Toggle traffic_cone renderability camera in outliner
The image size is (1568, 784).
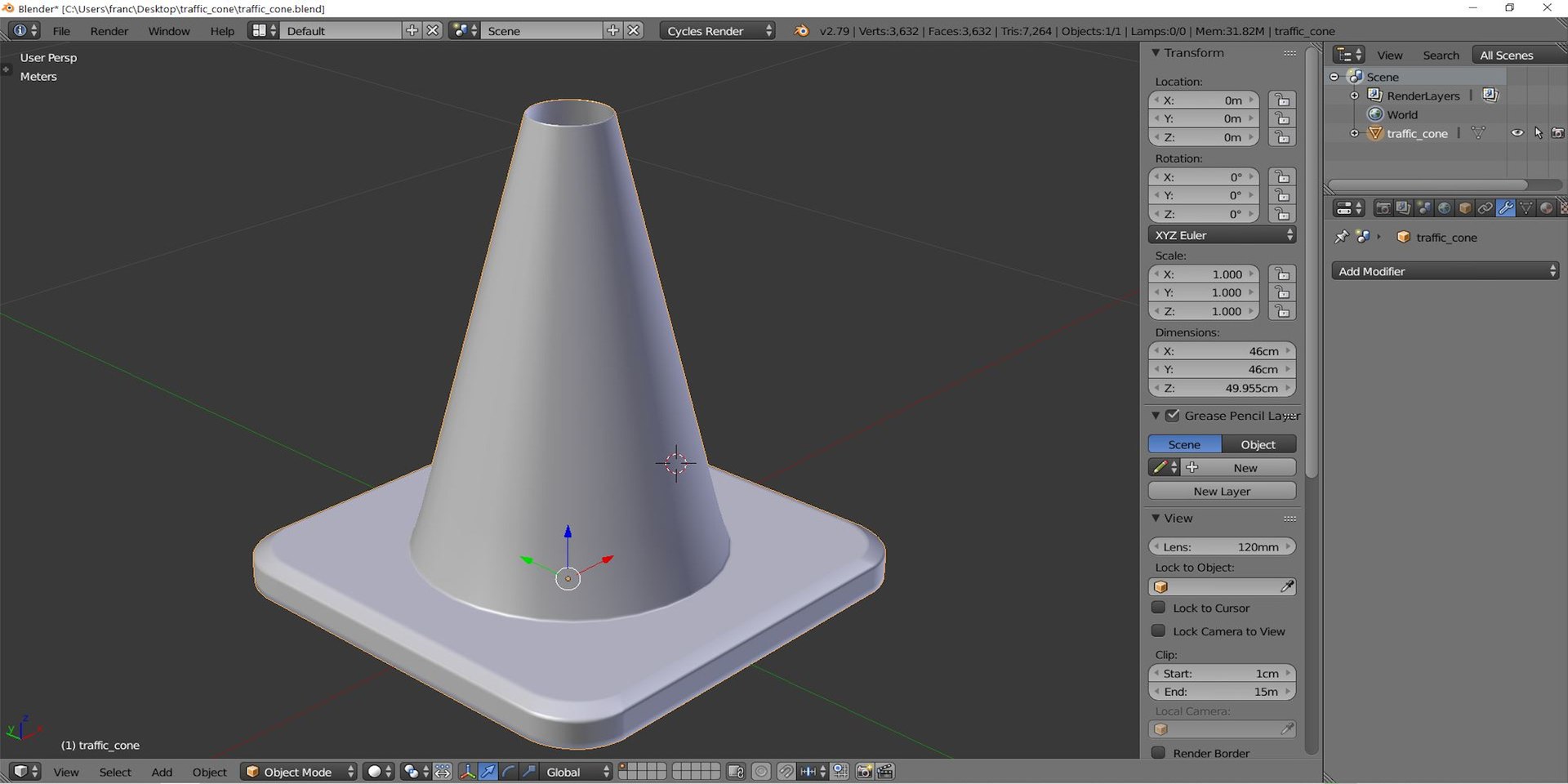point(1557,133)
